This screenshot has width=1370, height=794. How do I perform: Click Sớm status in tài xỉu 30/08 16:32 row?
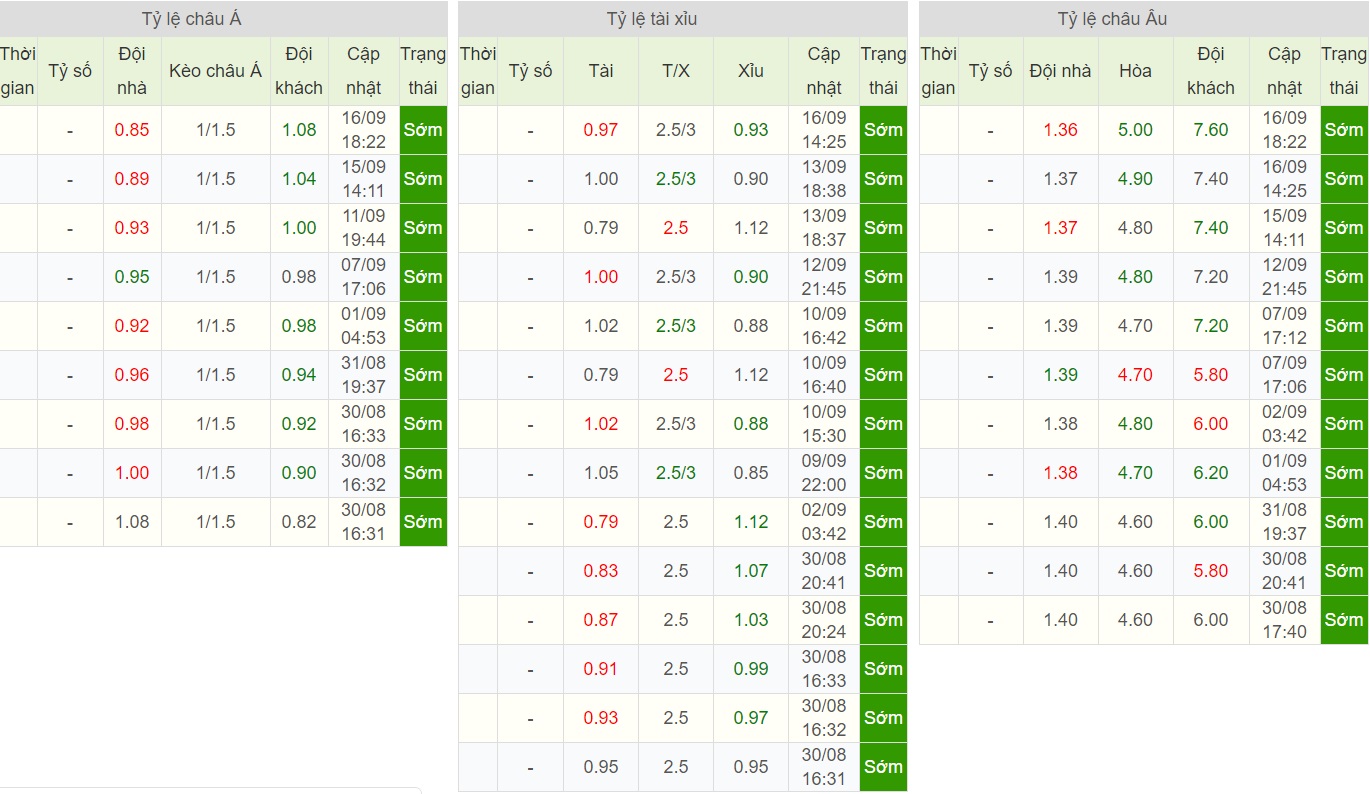(883, 718)
